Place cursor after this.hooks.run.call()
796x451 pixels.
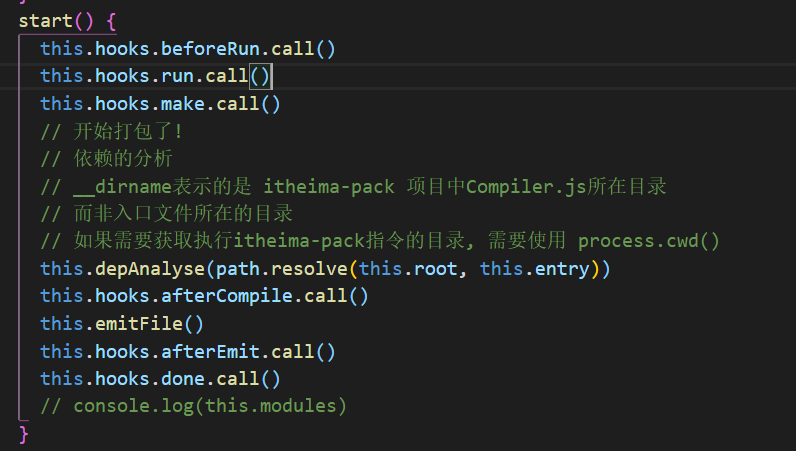272,76
